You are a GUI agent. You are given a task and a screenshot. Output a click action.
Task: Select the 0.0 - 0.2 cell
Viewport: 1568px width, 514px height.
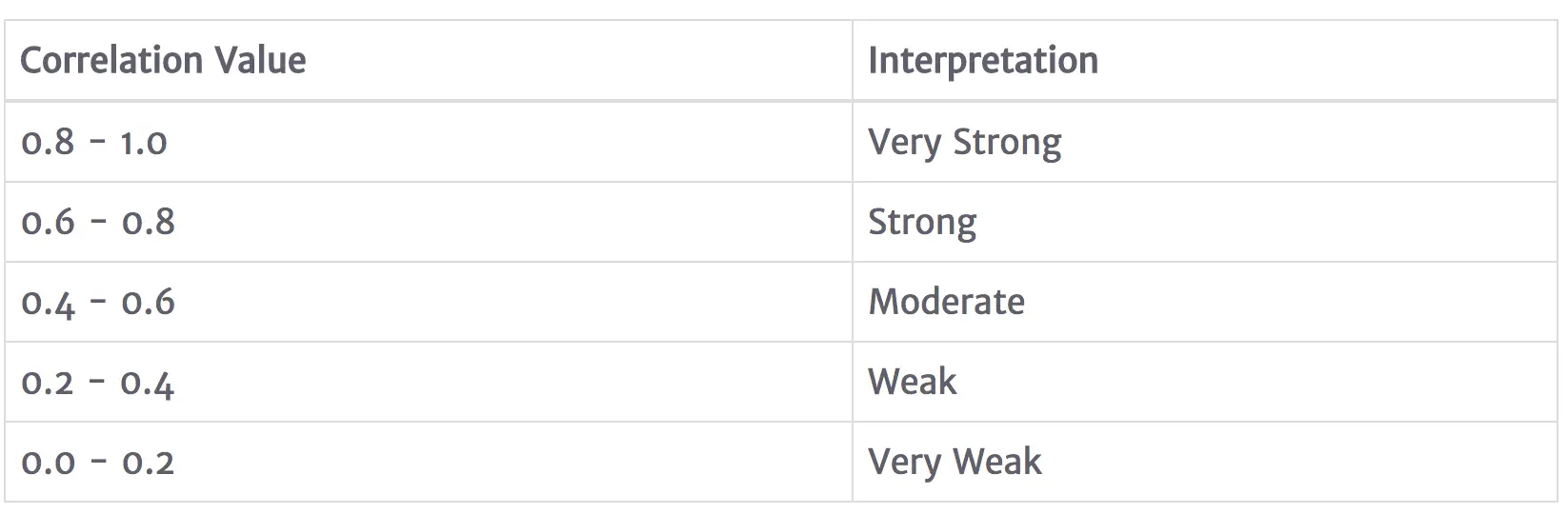click(x=98, y=463)
